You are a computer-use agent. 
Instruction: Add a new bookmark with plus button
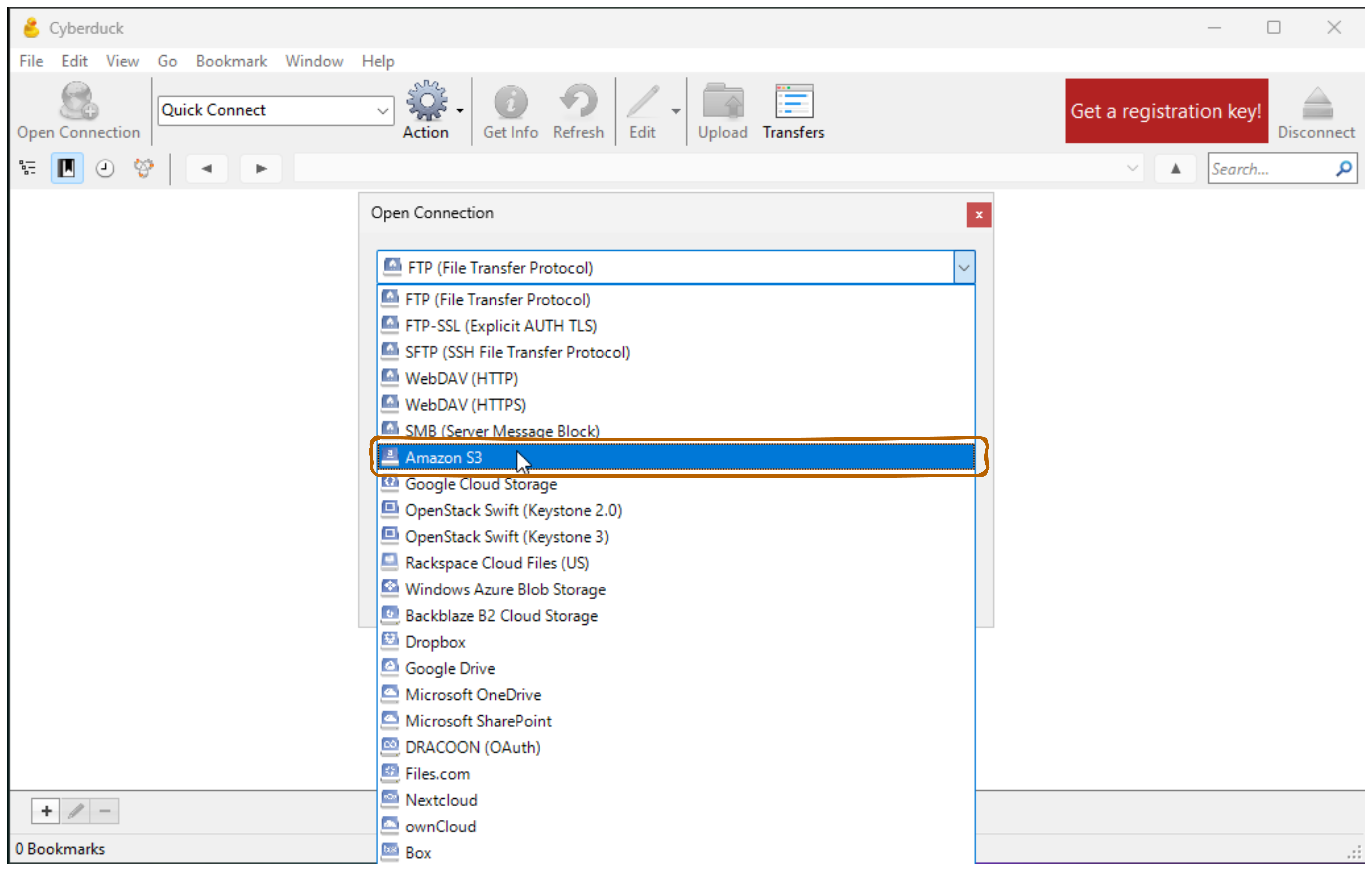tap(46, 811)
